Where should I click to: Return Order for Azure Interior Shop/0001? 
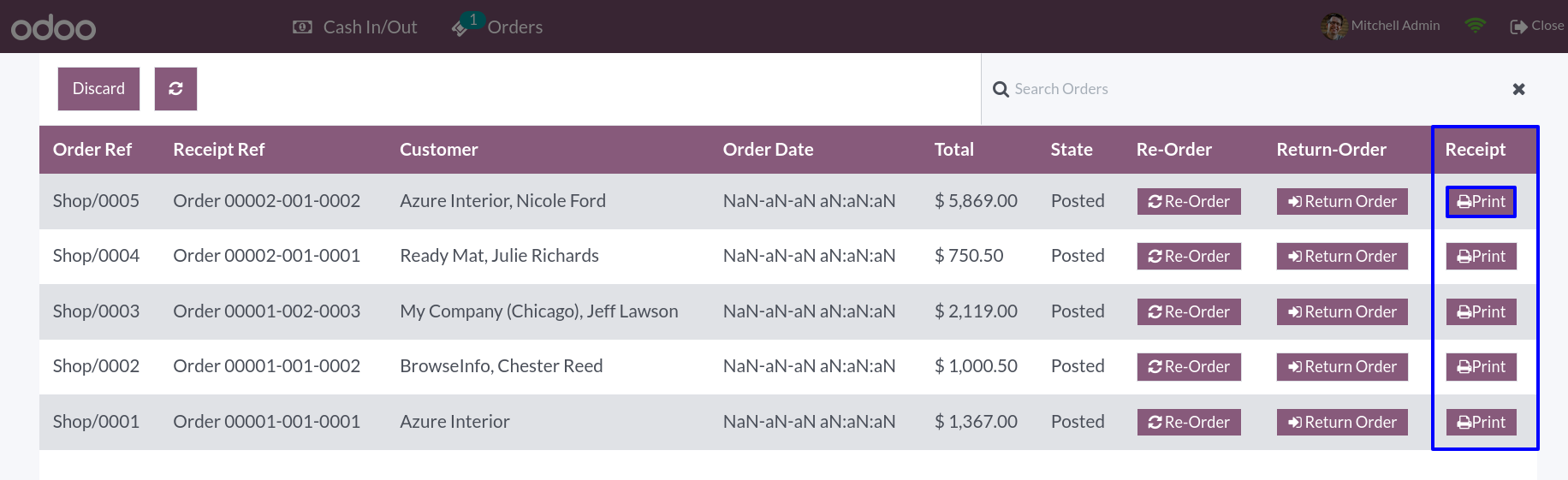[1342, 423]
